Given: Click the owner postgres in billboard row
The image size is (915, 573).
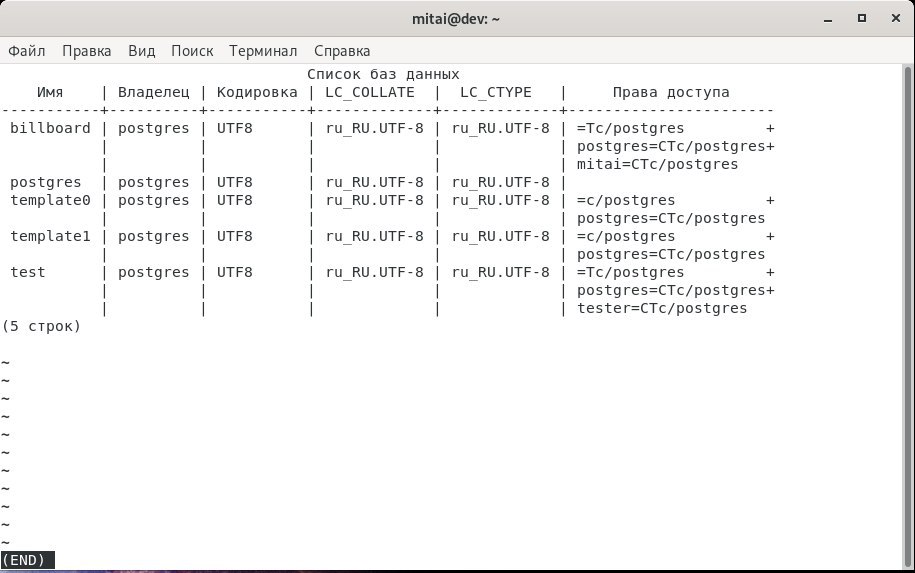Looking at the screenshot, I should (x=153, y=128).
